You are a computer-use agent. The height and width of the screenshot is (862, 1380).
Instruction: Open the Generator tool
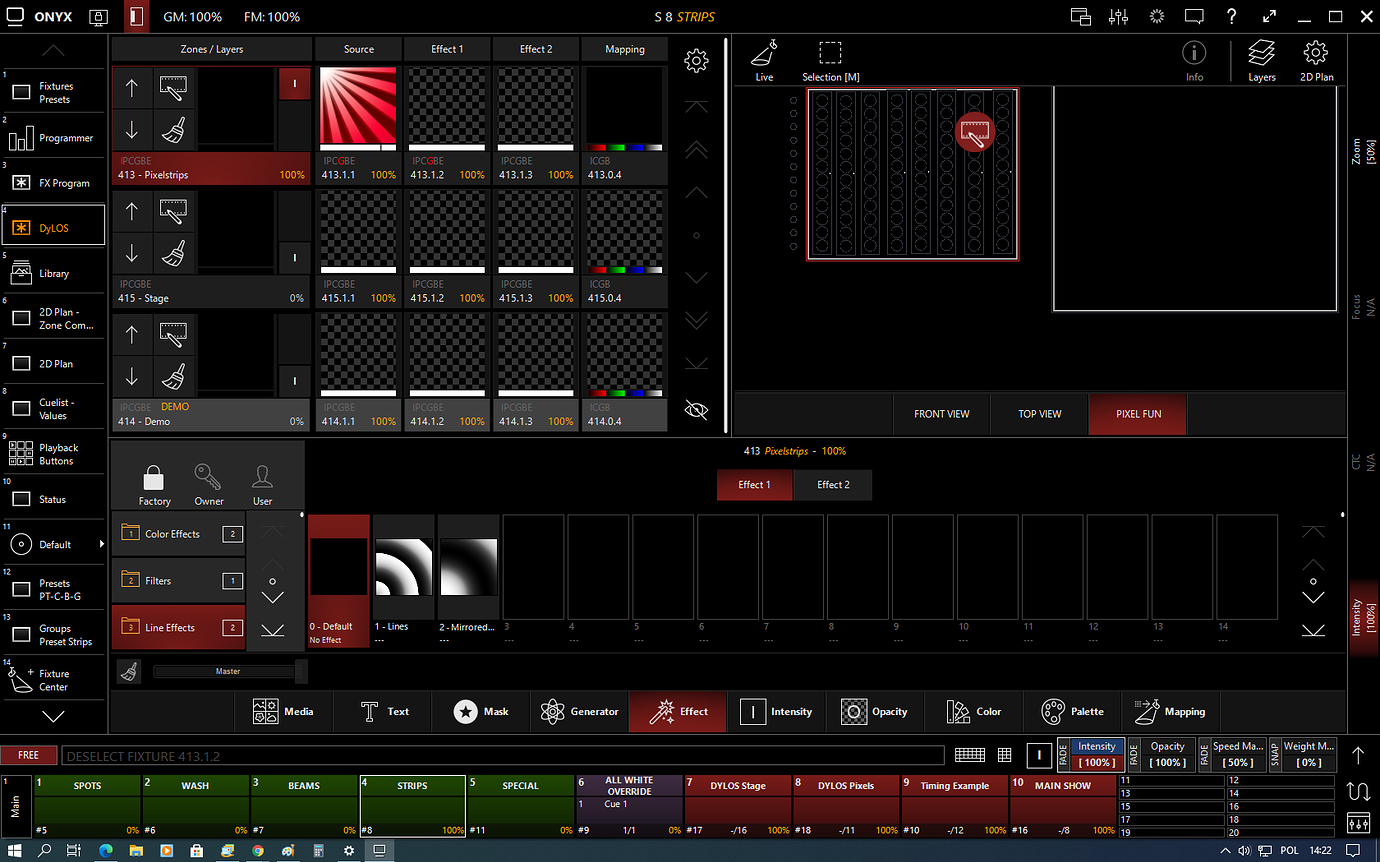click(x=579, y=711)
